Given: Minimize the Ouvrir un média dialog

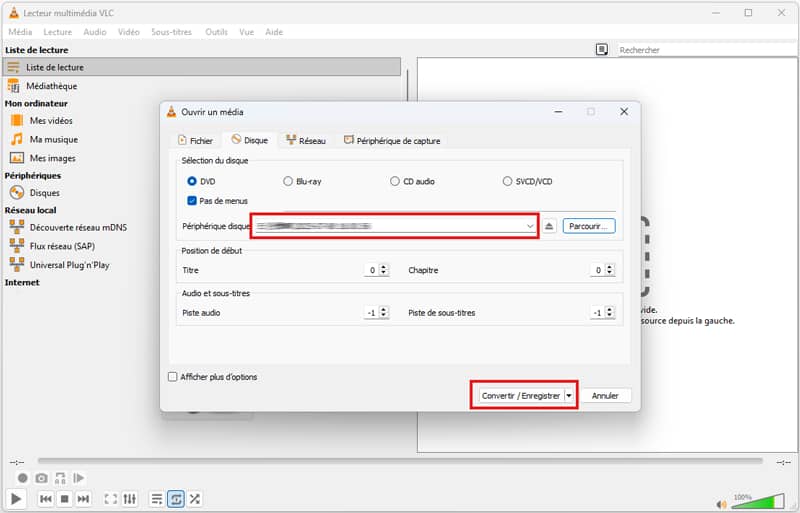Looking at the screenshot, I should pyautogui.click(x=559, y=111).
